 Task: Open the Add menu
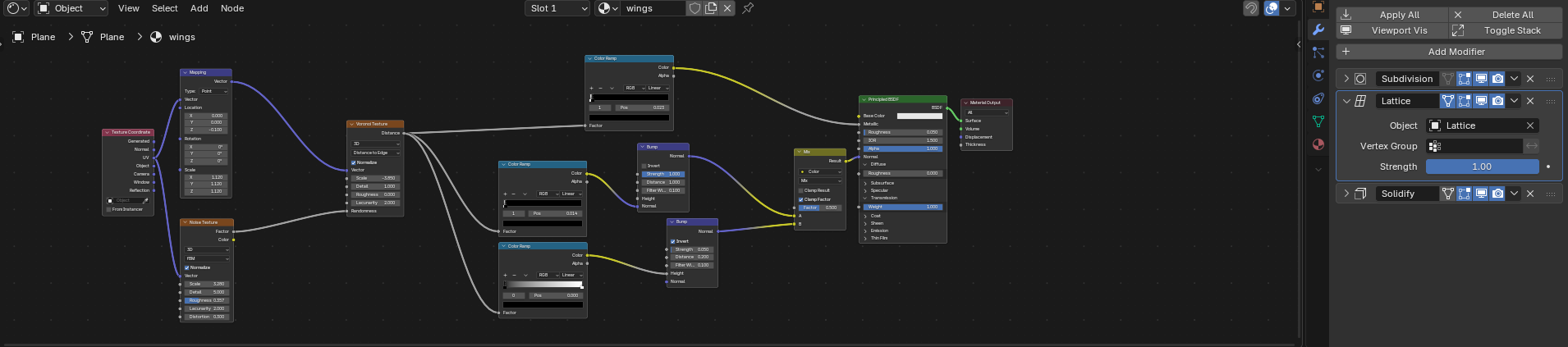(199, 8)
